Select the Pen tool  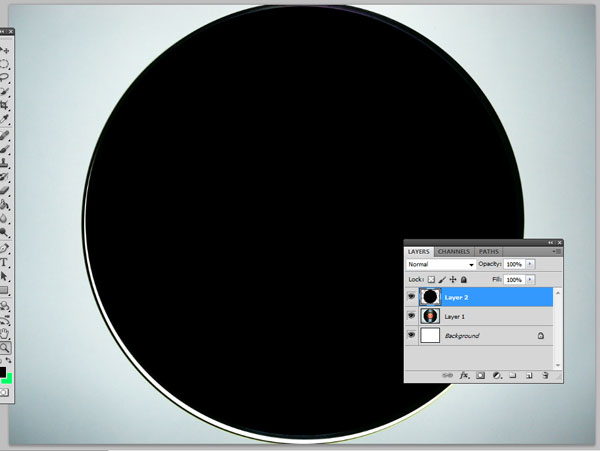pyautogui.click(x=5, y=248)
